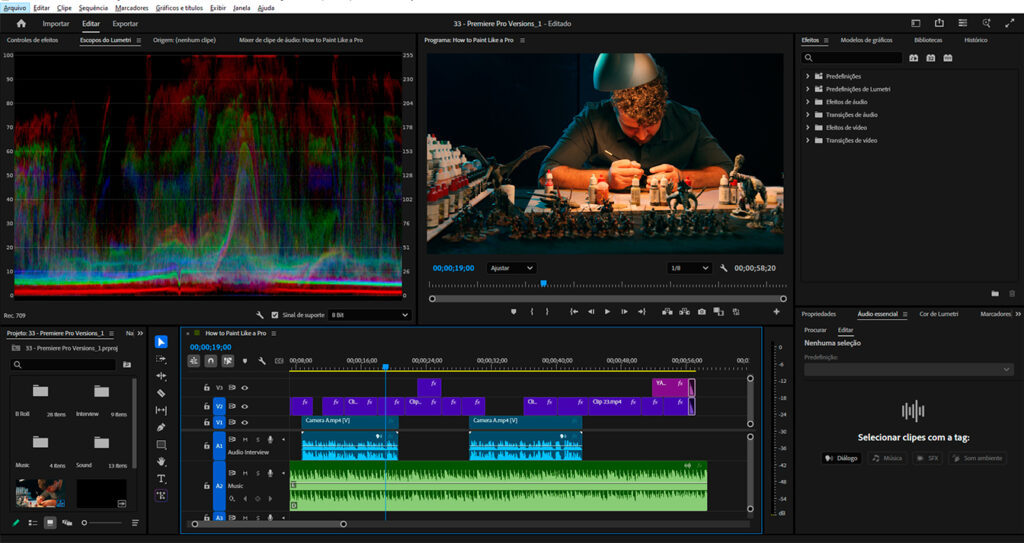This screenshot has height=543, width=1024.
Task: Expand Predefinições de Lumetri folder
Action: [x=808, y=89]
